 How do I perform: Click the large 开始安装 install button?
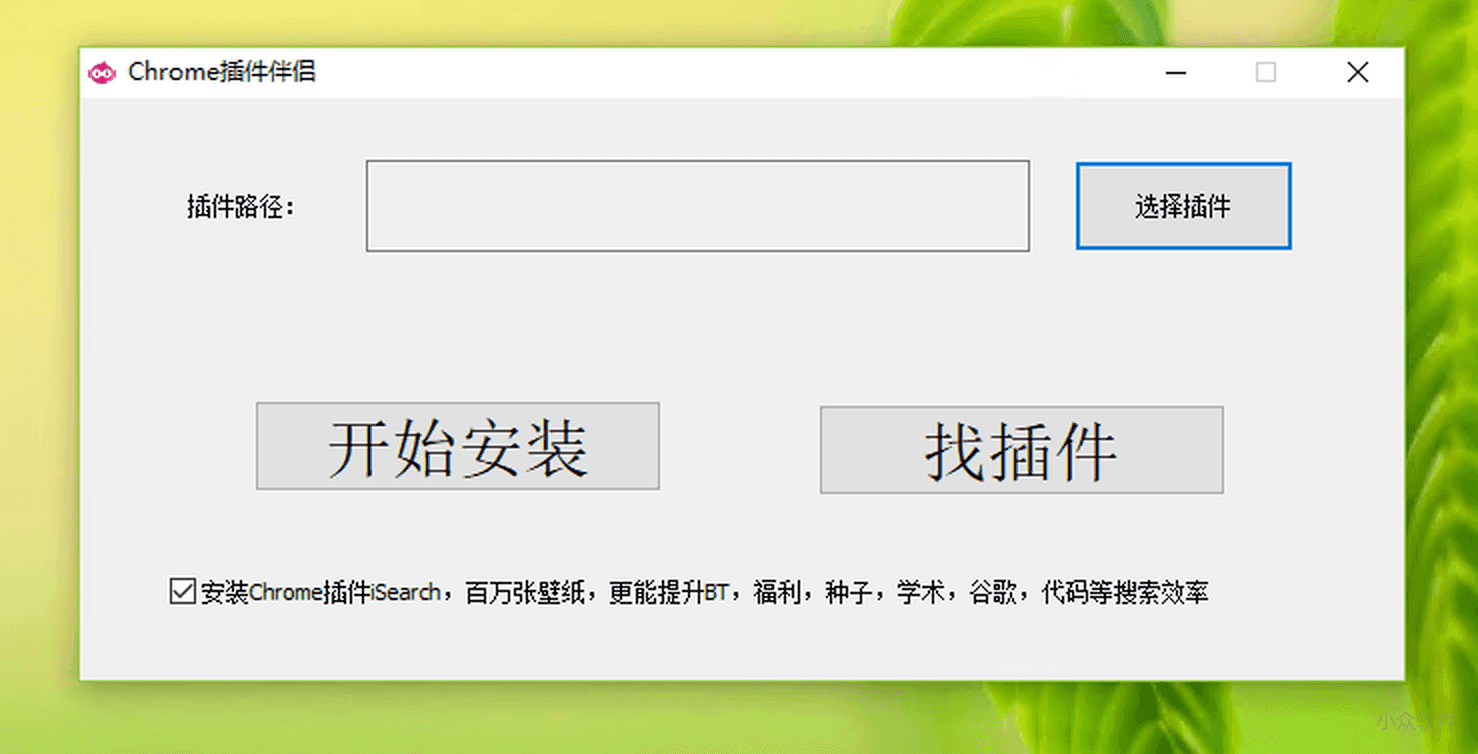pyautogui.click(x=458, y=446)
